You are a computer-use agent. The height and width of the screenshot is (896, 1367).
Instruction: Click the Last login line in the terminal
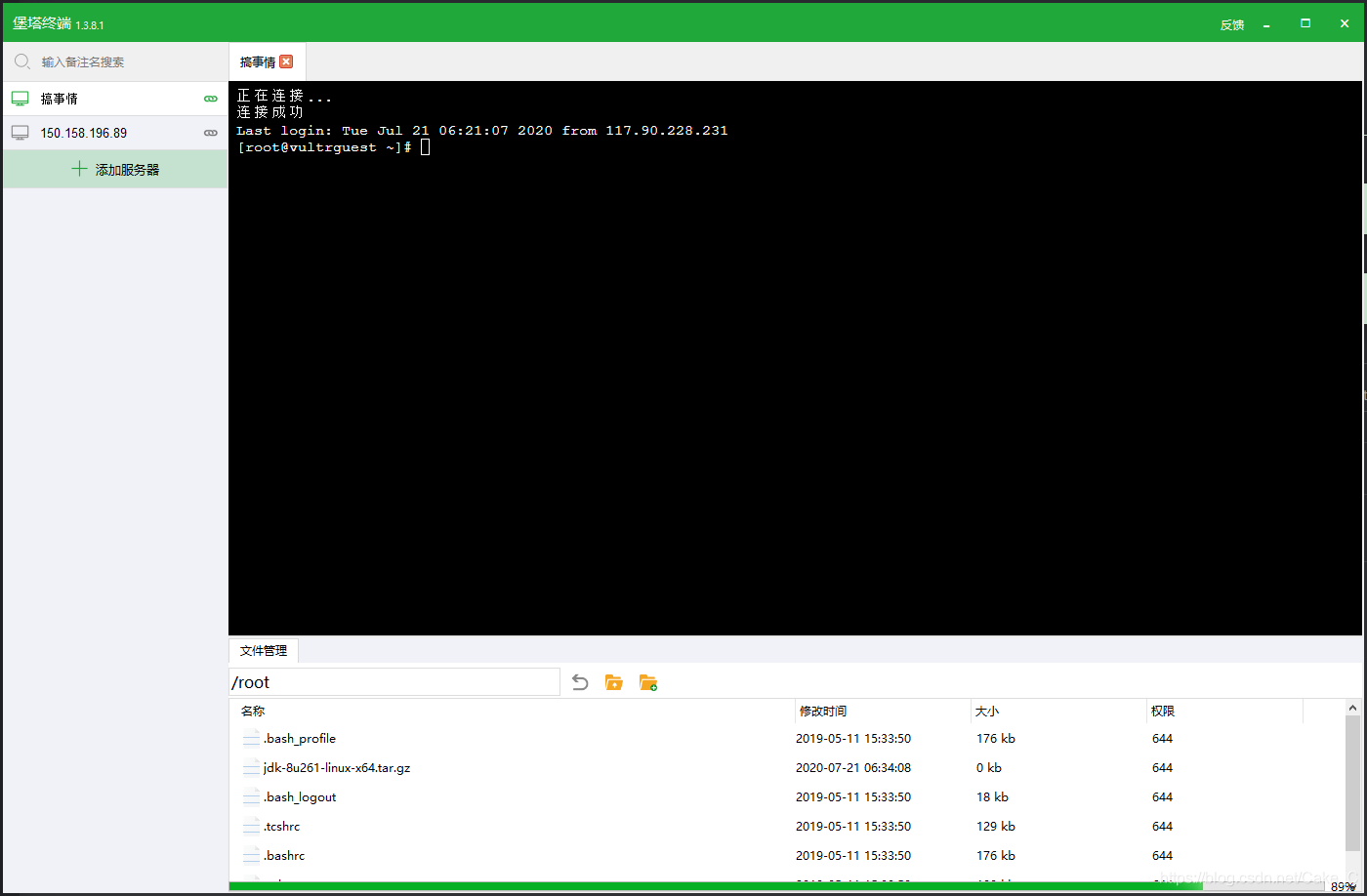(482, 130)
